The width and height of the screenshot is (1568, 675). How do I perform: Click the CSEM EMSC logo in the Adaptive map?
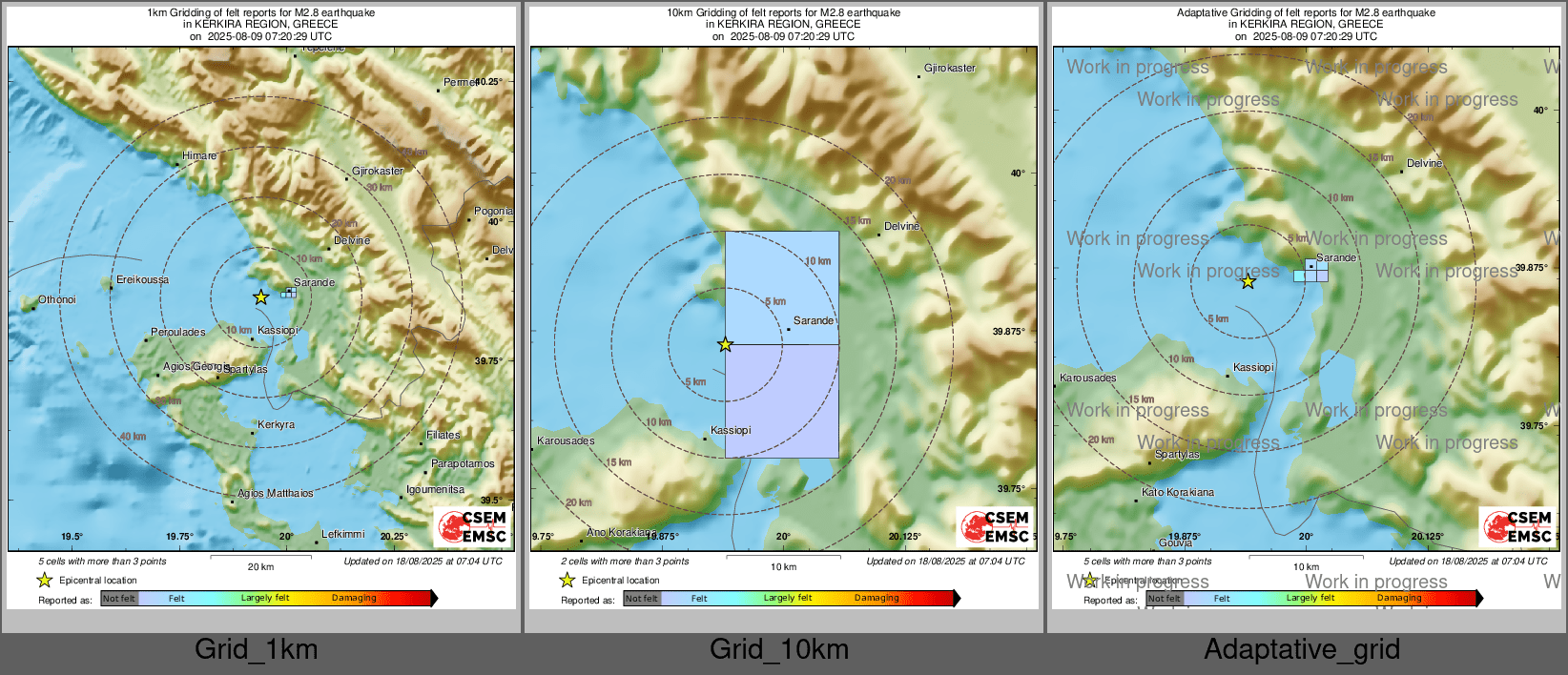pyautogui.click(x=1518, y=526)
